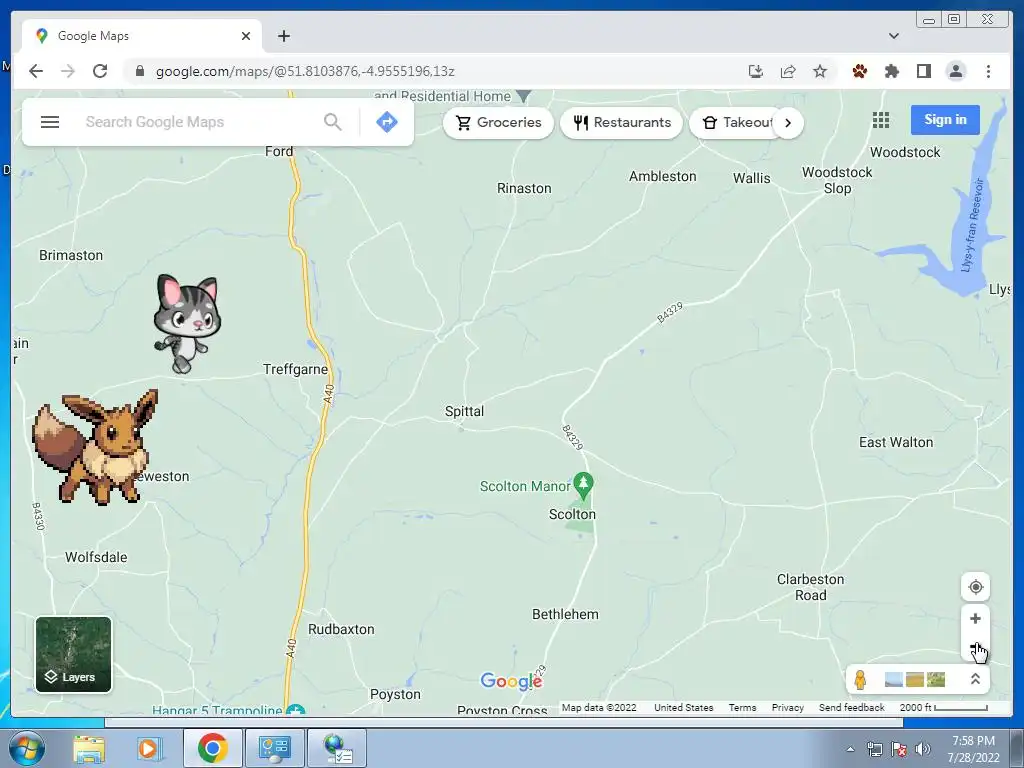Click the horizontal scrollbar below the browser

tap(504, 723)
